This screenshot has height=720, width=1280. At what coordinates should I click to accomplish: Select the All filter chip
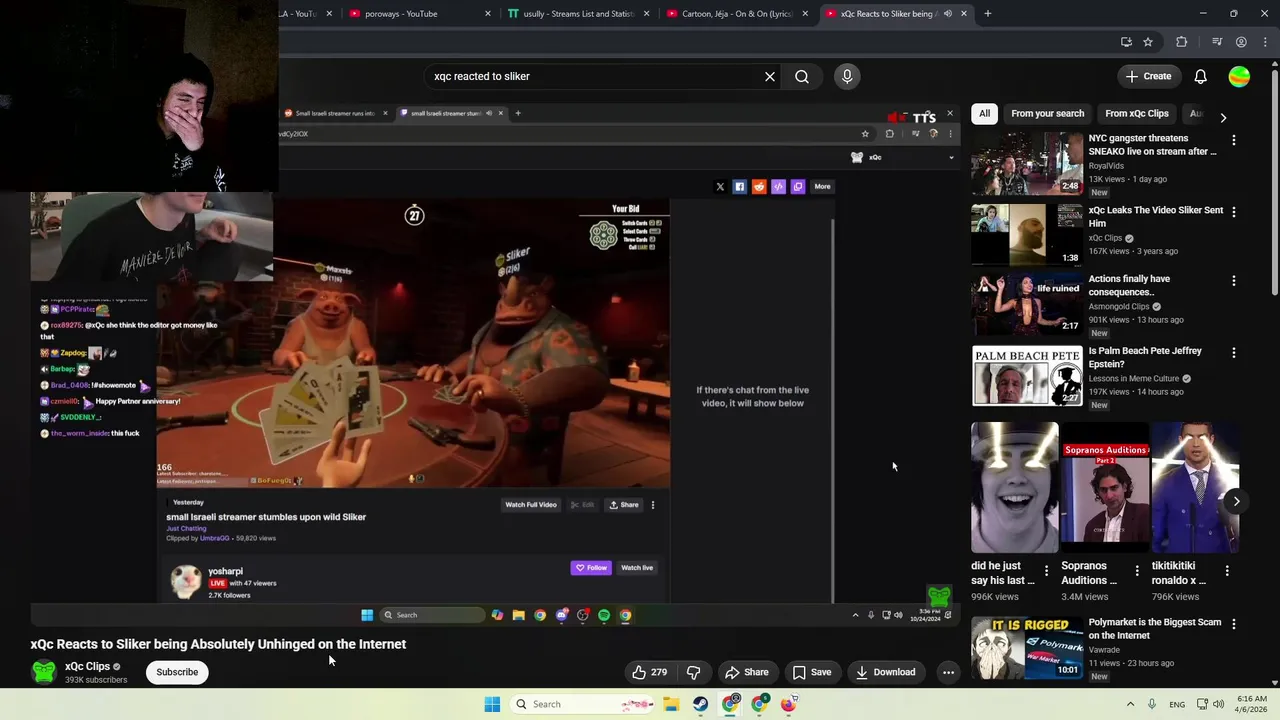[984, 113]
